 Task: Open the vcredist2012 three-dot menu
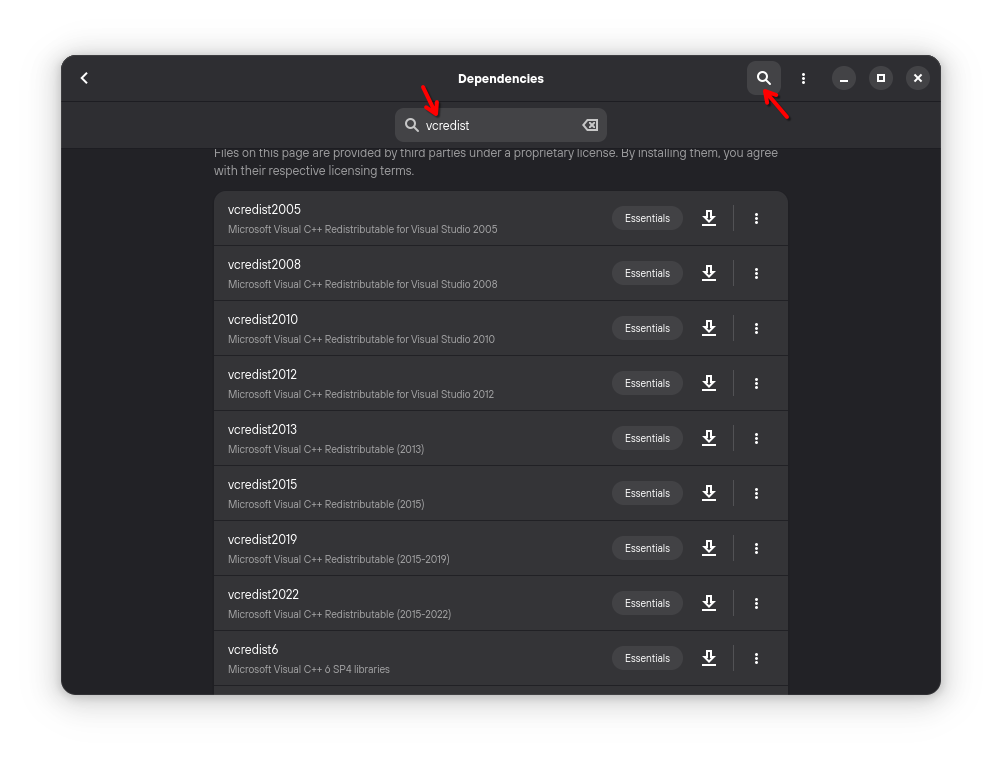click(x=756, y=383)
